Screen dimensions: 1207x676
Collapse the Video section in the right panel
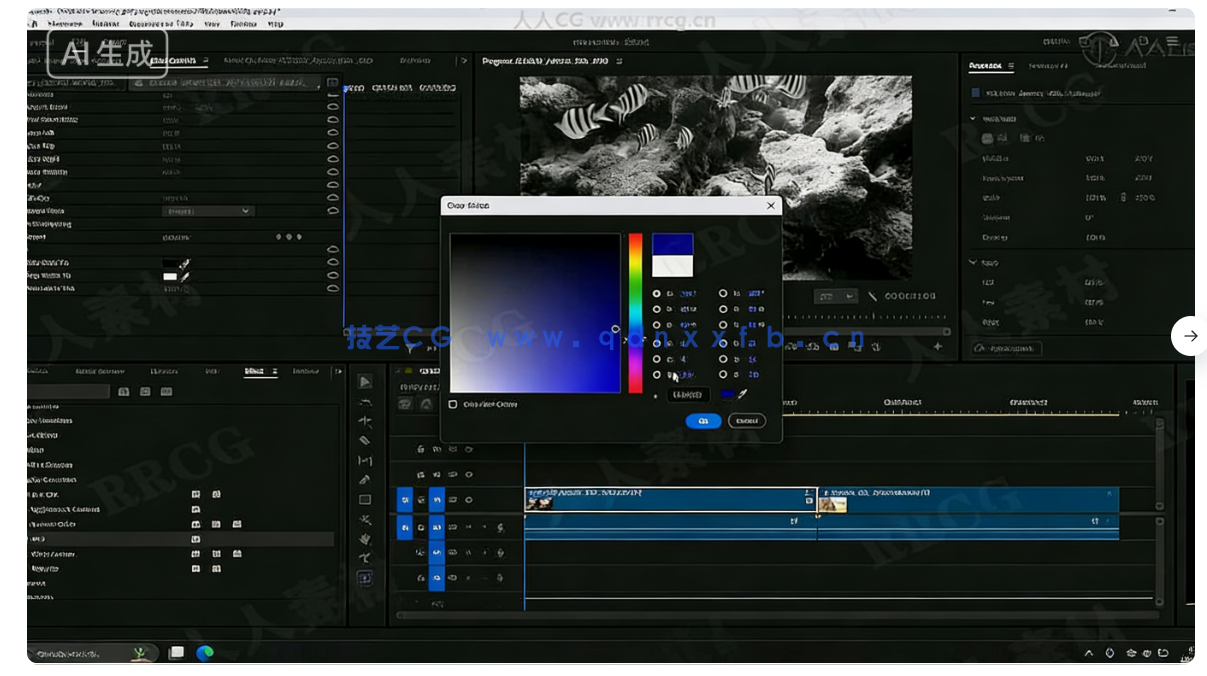coord(971,119)
